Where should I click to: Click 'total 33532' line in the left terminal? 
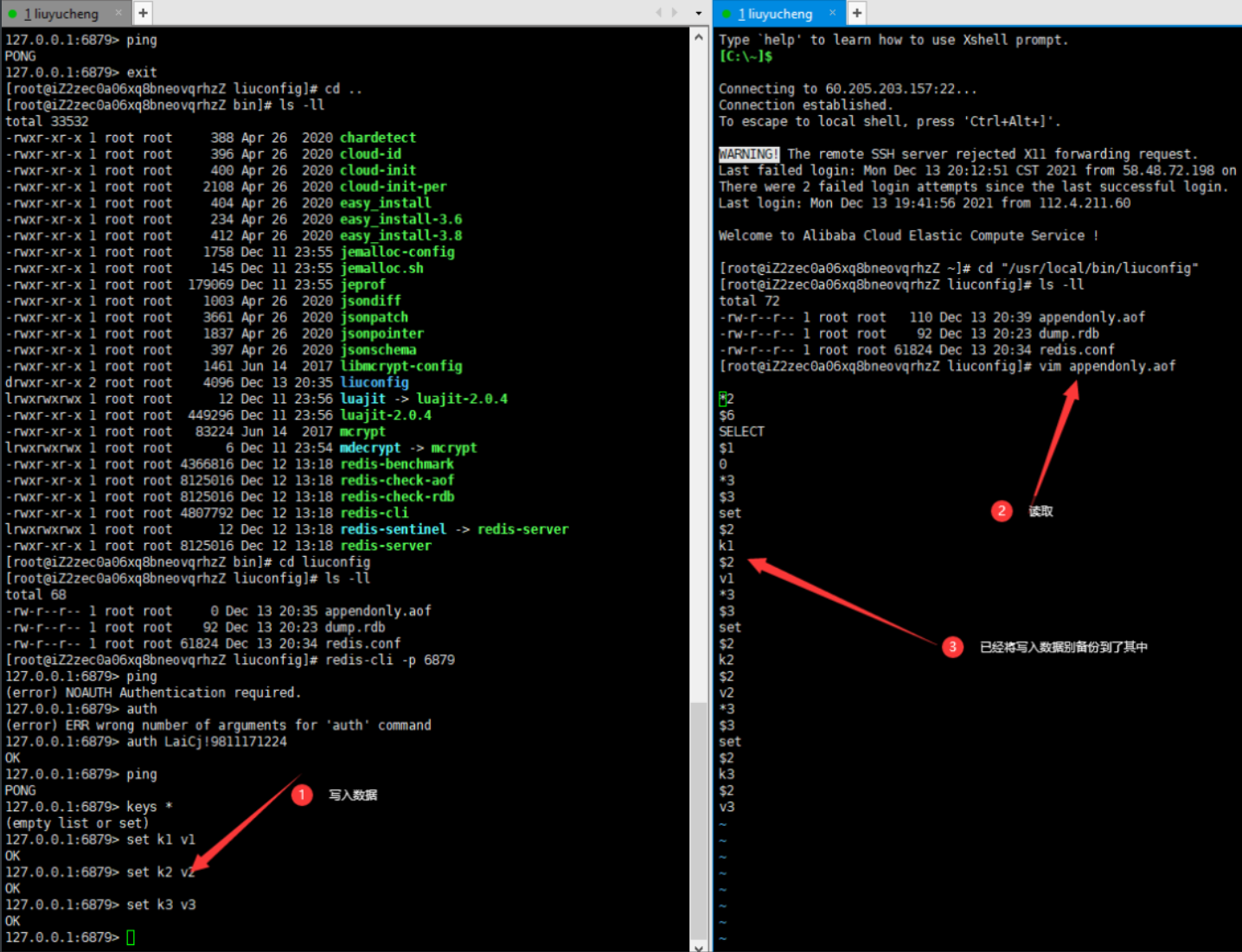[x=47, y=122]
